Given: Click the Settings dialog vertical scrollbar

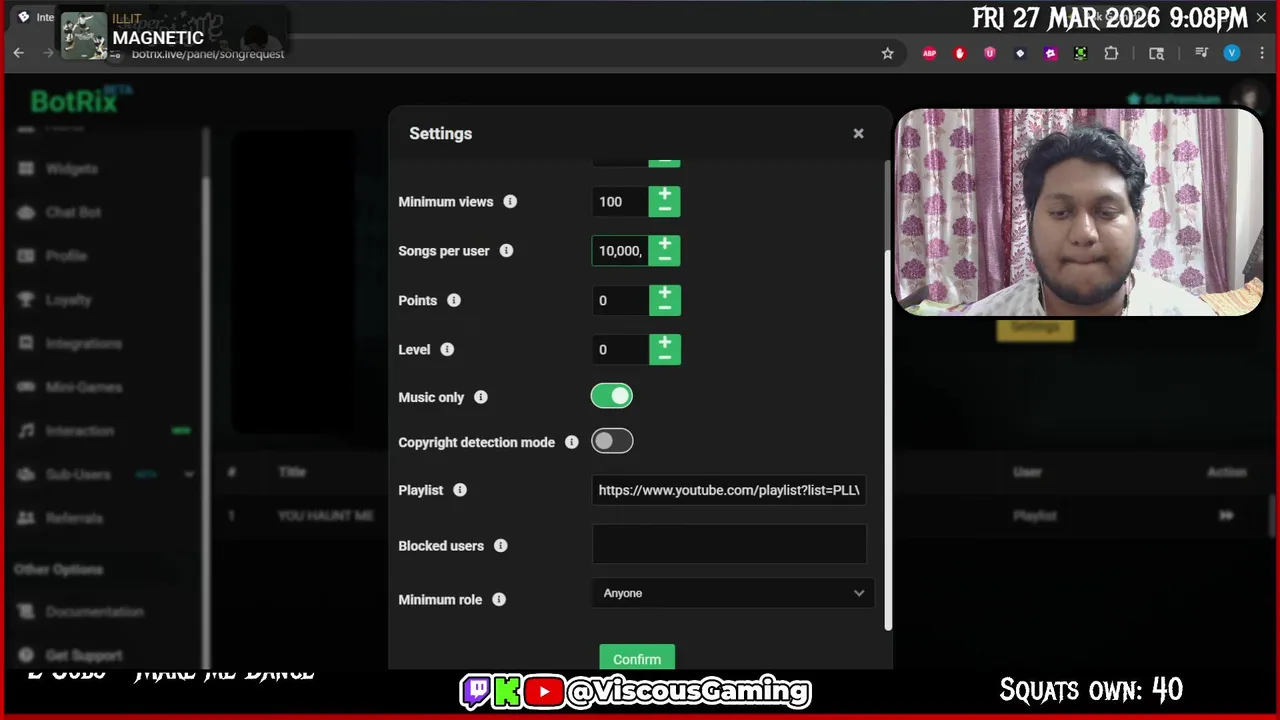Looking at the screenshot, I should point(887,440).
